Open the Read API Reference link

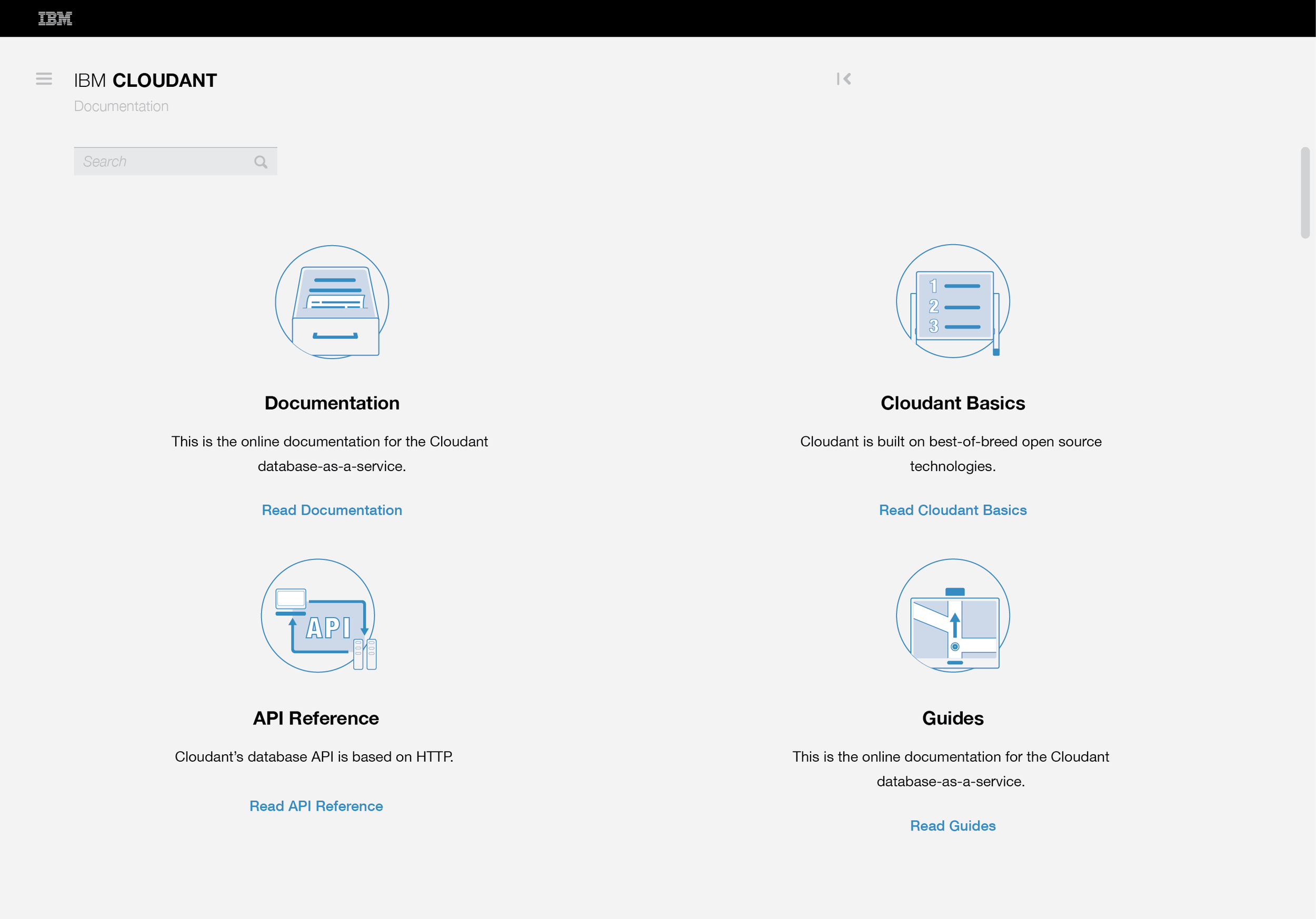point(316,806)
